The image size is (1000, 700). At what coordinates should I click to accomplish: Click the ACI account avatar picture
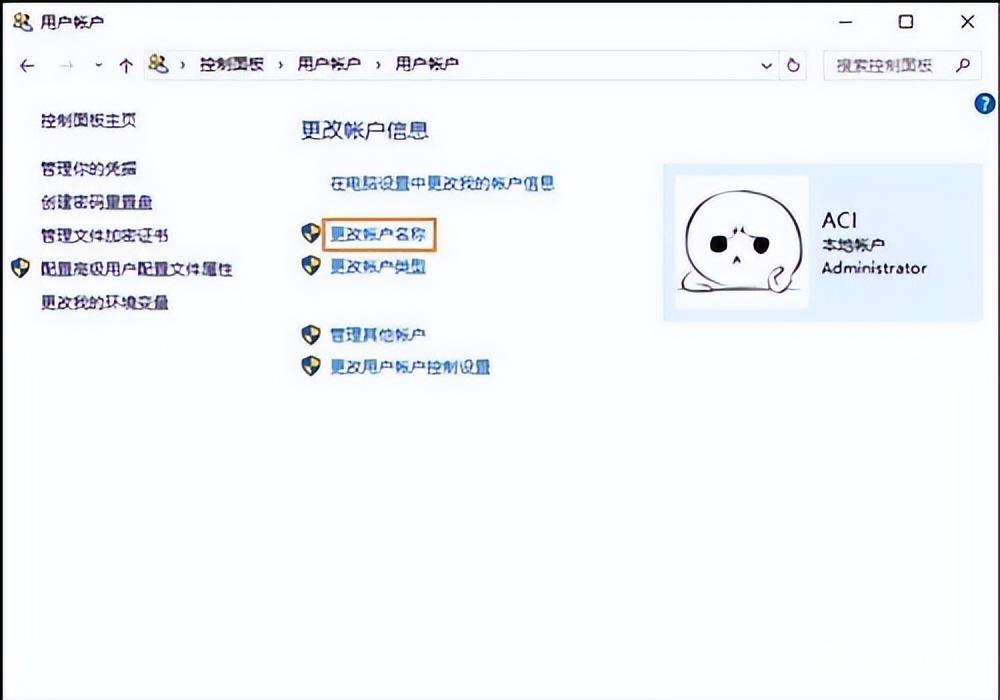(741, 242)
